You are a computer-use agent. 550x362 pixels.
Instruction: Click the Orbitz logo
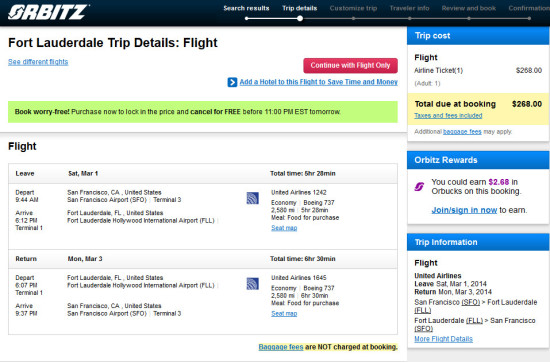point(48,12)
